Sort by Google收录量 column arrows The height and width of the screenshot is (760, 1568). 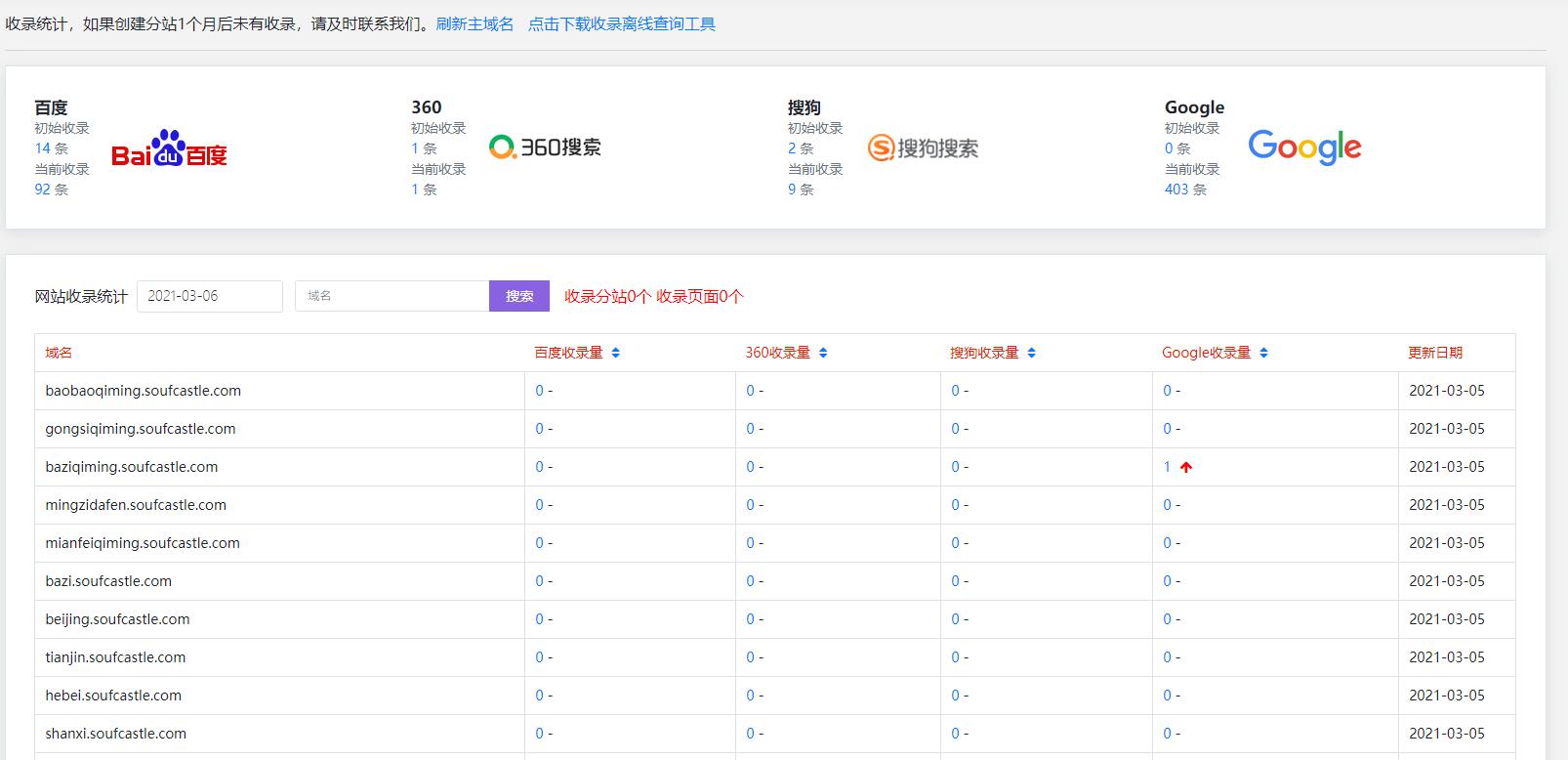1263,353
